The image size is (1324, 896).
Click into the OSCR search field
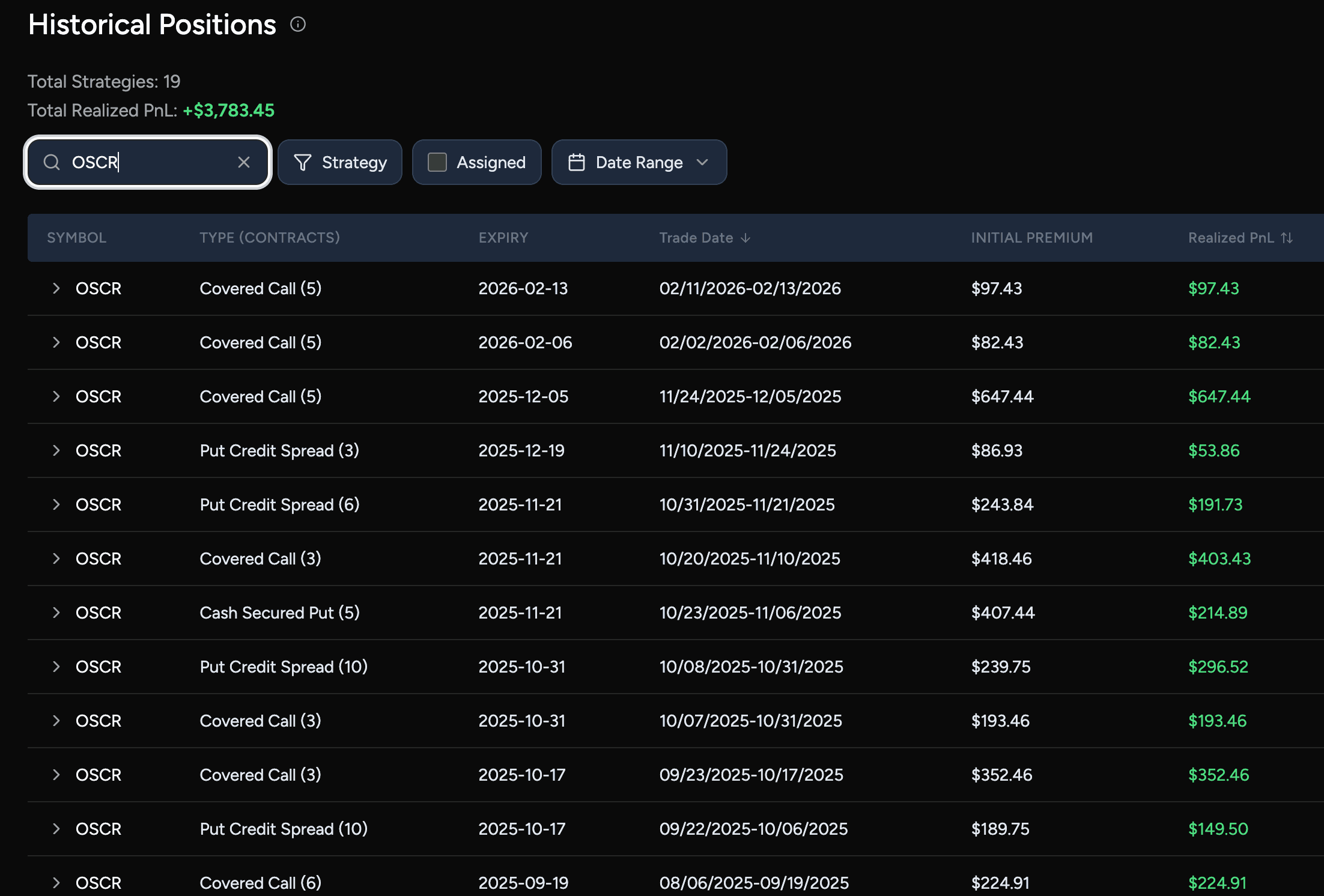click(x=150, y=162)
